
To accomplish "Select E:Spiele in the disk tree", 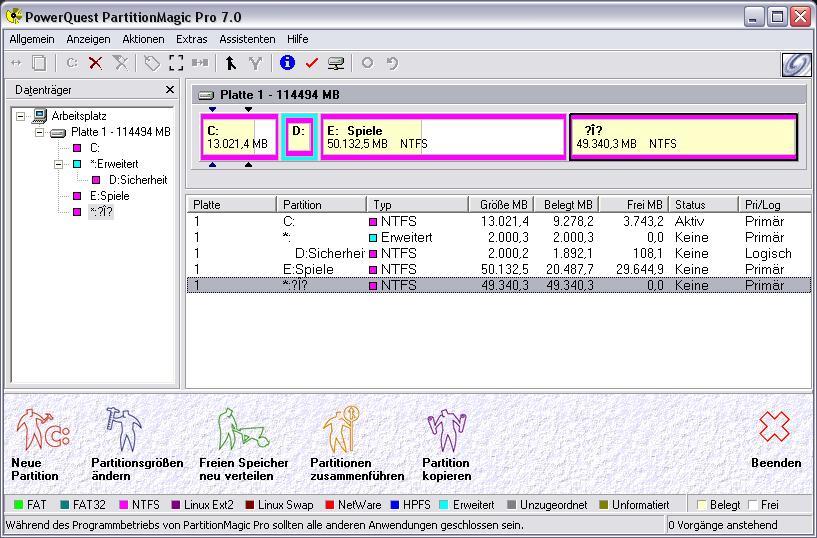I will tap(109, 196).
